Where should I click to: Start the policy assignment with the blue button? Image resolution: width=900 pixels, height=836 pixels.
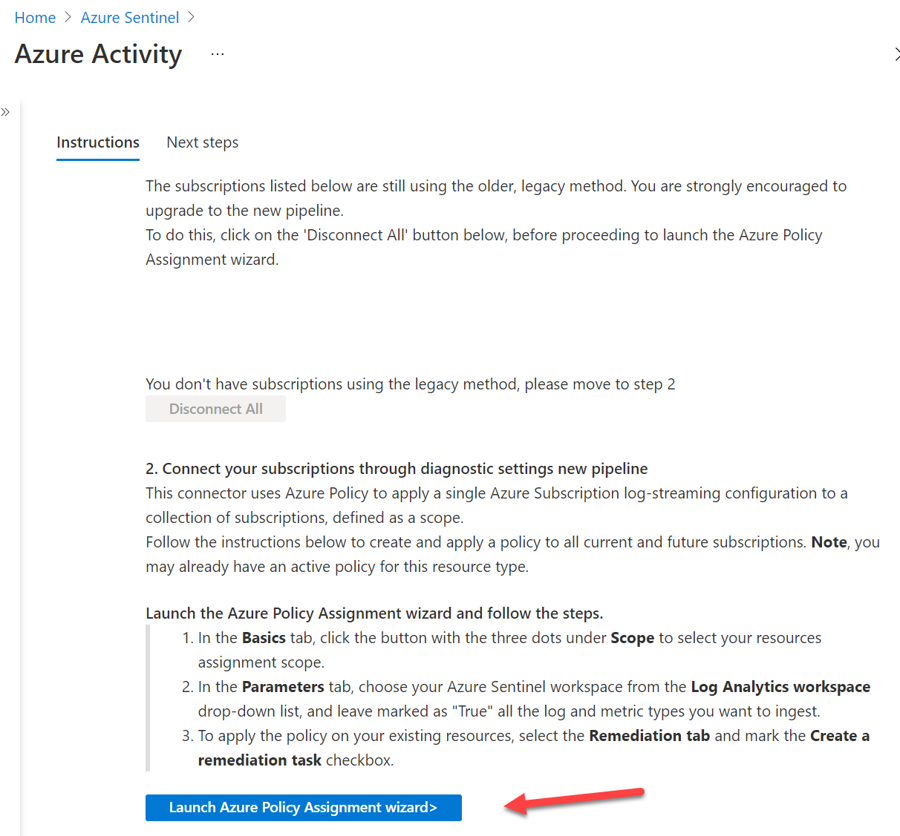click(x=303, y=807)
